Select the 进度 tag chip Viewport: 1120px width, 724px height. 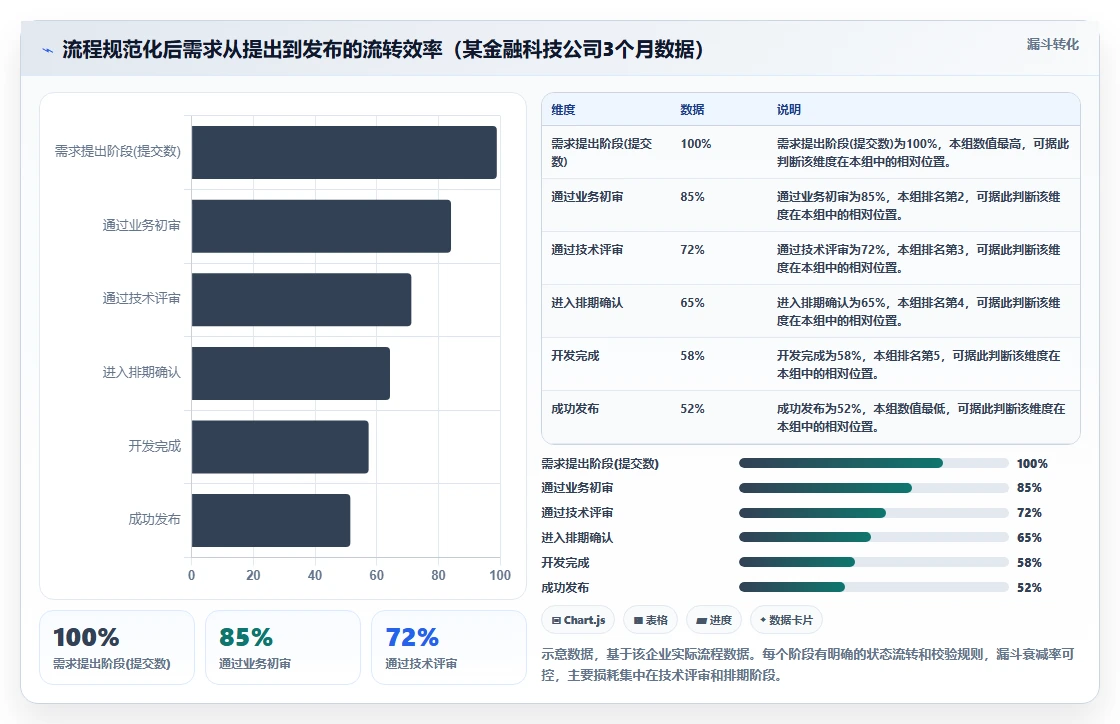(x=714, y=620)
